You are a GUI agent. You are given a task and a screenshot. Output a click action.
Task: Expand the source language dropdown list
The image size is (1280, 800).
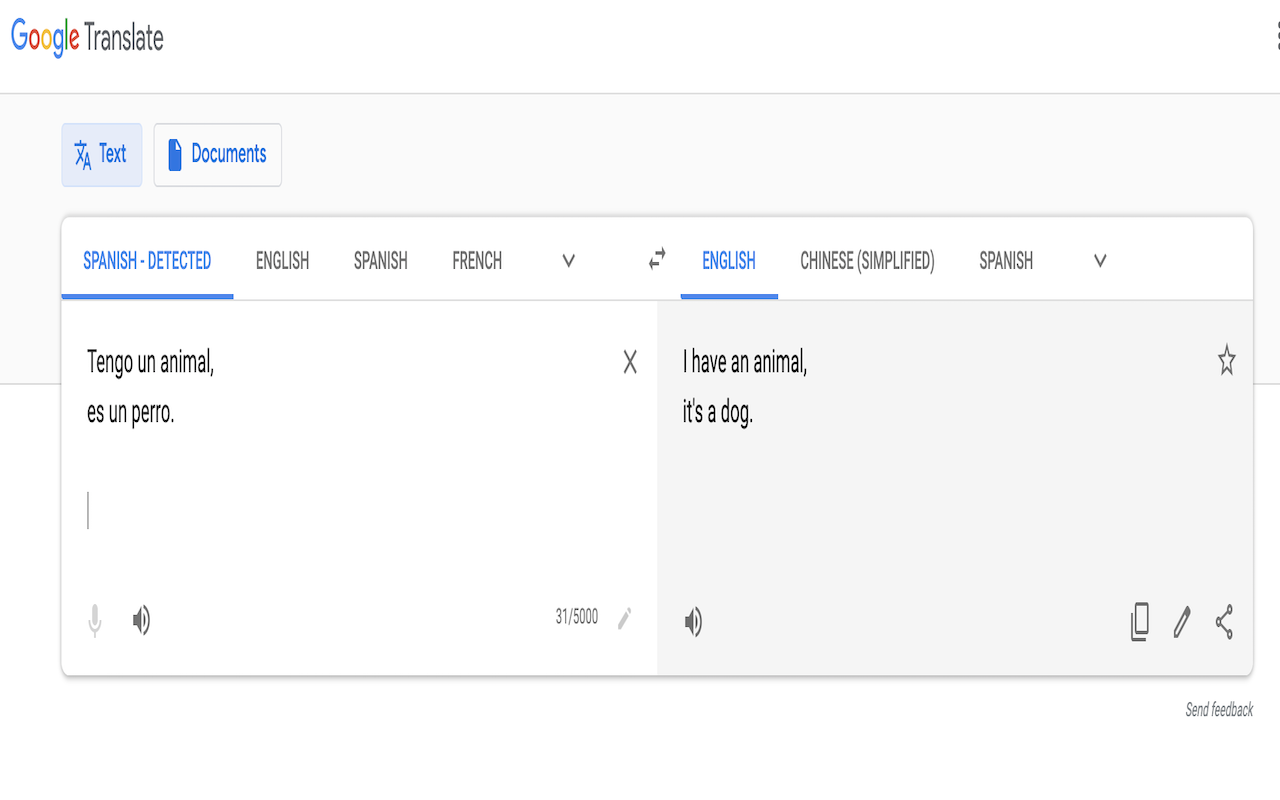569,261
